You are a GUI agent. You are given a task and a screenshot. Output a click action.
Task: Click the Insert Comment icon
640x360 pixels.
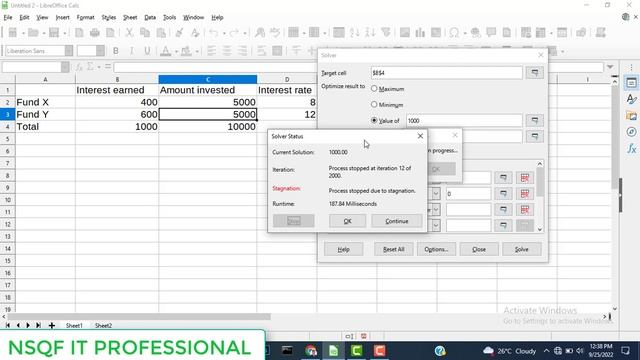(x=491, y=33)
